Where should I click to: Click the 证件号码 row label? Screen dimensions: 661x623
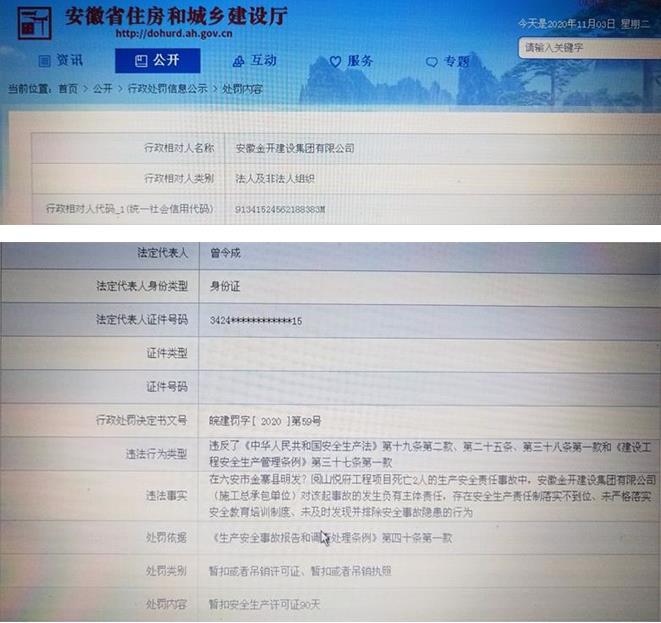[167, 387]
